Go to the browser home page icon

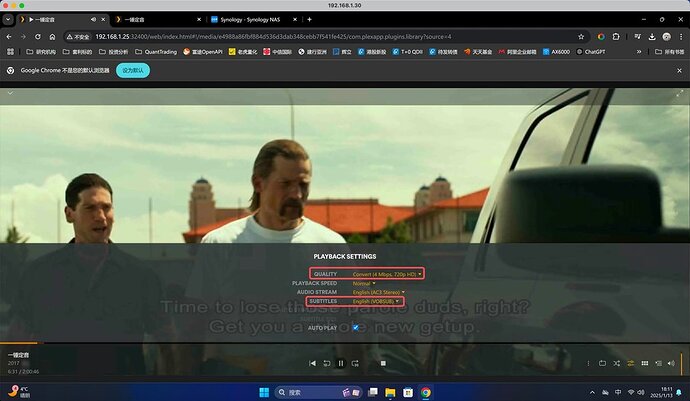point(52,37)
